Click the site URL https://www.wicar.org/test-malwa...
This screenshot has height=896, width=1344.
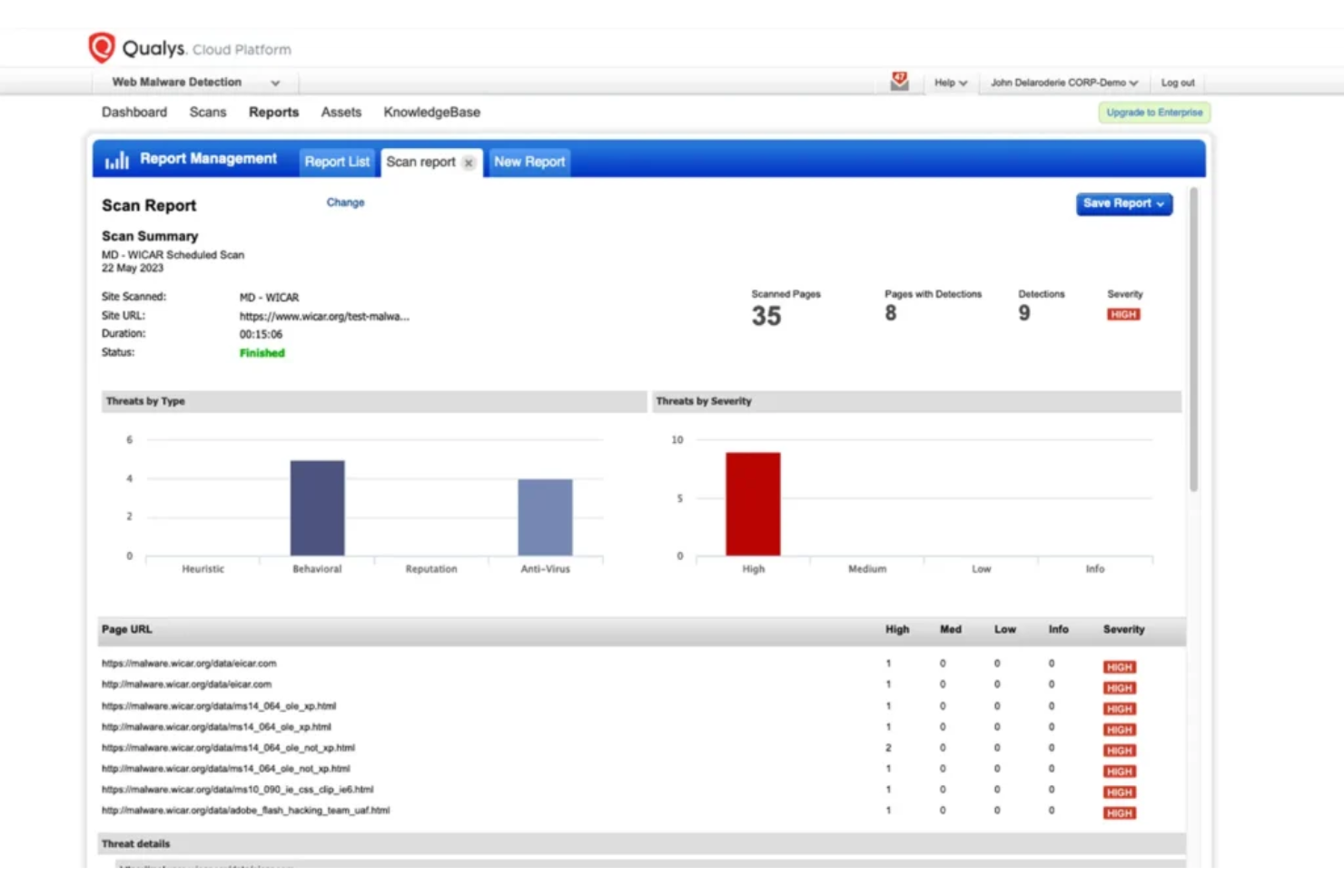[324, 317]
